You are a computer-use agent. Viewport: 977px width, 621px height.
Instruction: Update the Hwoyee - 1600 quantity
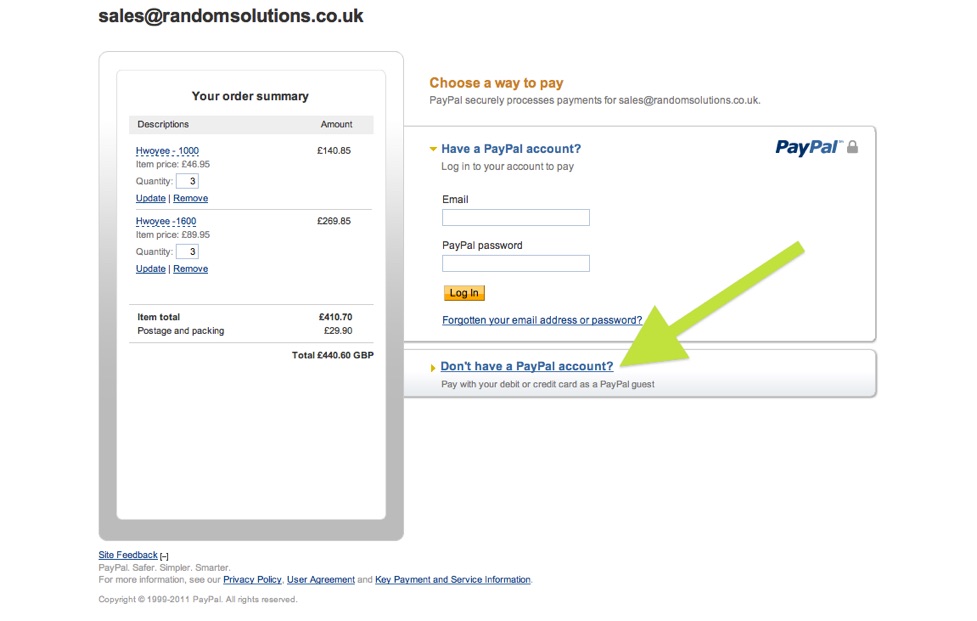point(150,269)
